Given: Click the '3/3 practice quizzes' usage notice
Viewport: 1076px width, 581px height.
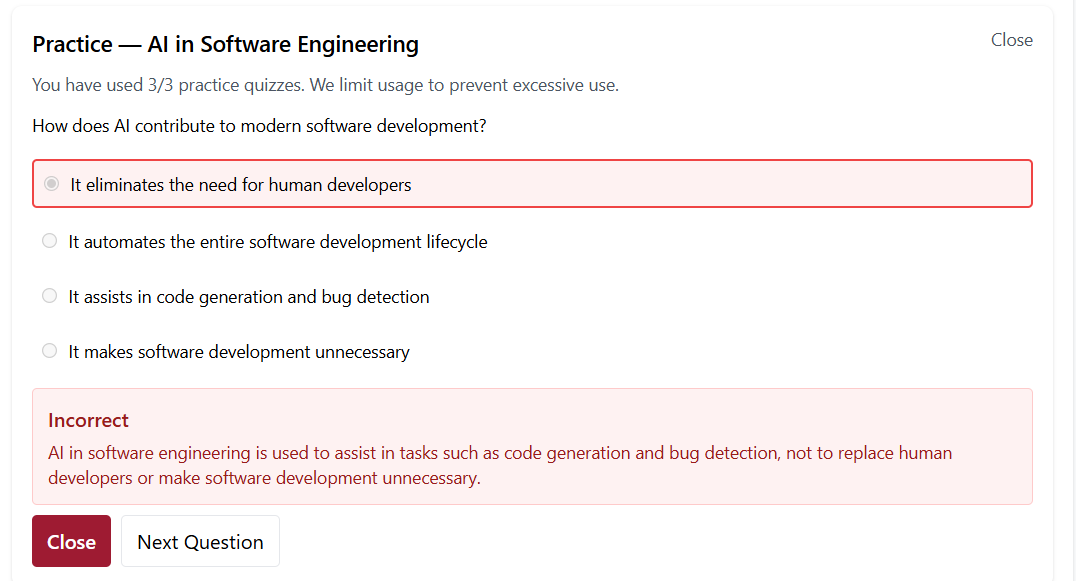Looking at the screenshot, I should coord(325,85).
